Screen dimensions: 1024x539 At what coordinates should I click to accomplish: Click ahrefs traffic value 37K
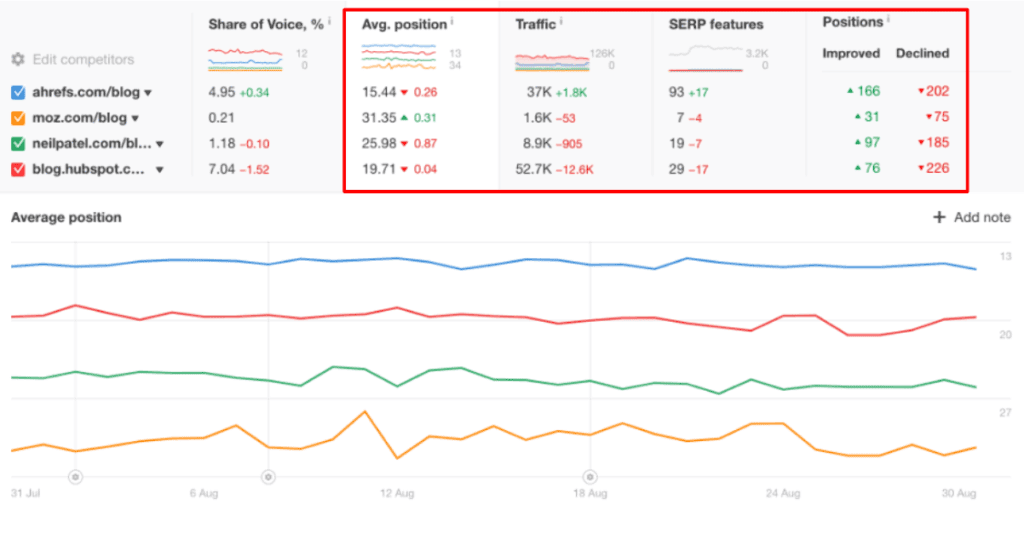pos(539,92)
